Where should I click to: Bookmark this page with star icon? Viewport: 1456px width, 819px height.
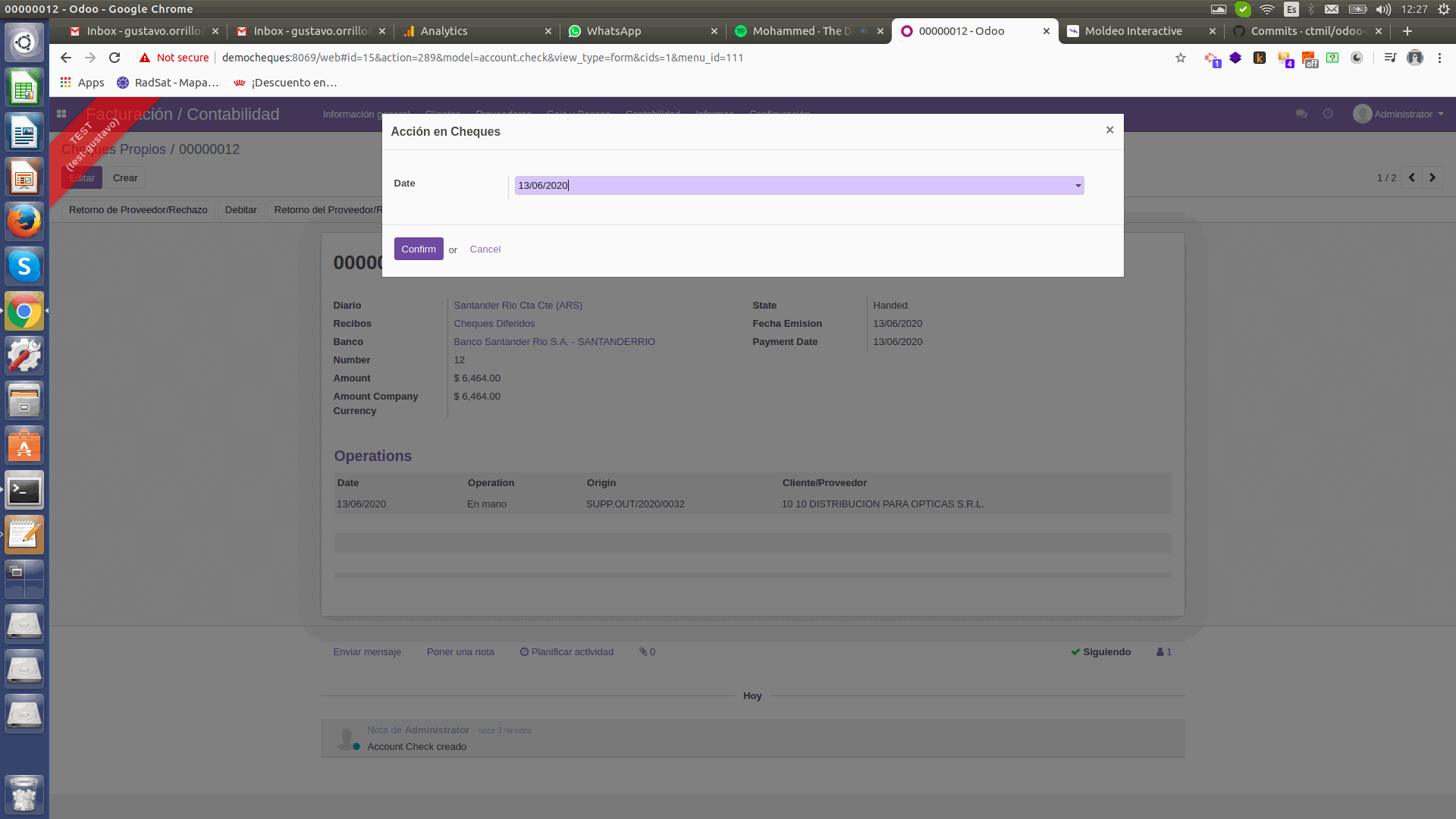click(x=1181, y=58)
